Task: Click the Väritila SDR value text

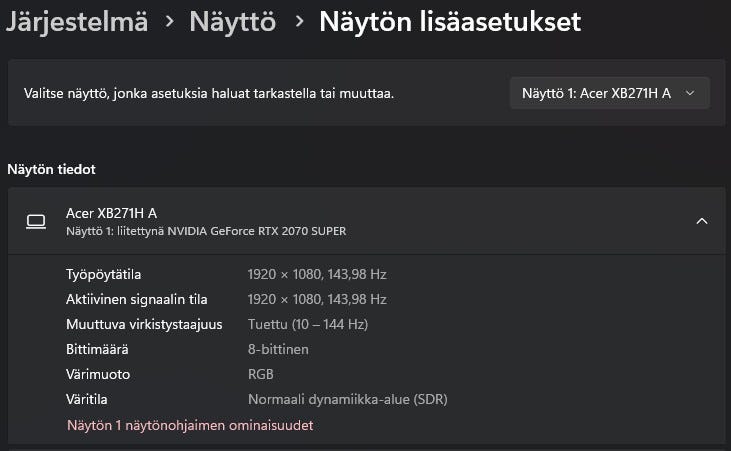Action: click(347, 399)
